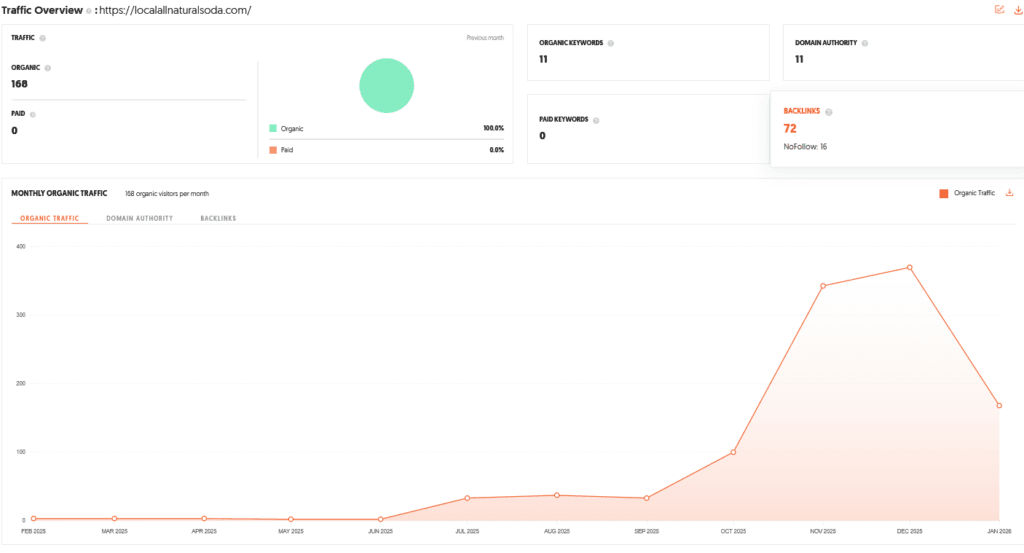Click the NOV 2025 data point
This screenshot has height=553, width=1024.
[x=822, y=286]
